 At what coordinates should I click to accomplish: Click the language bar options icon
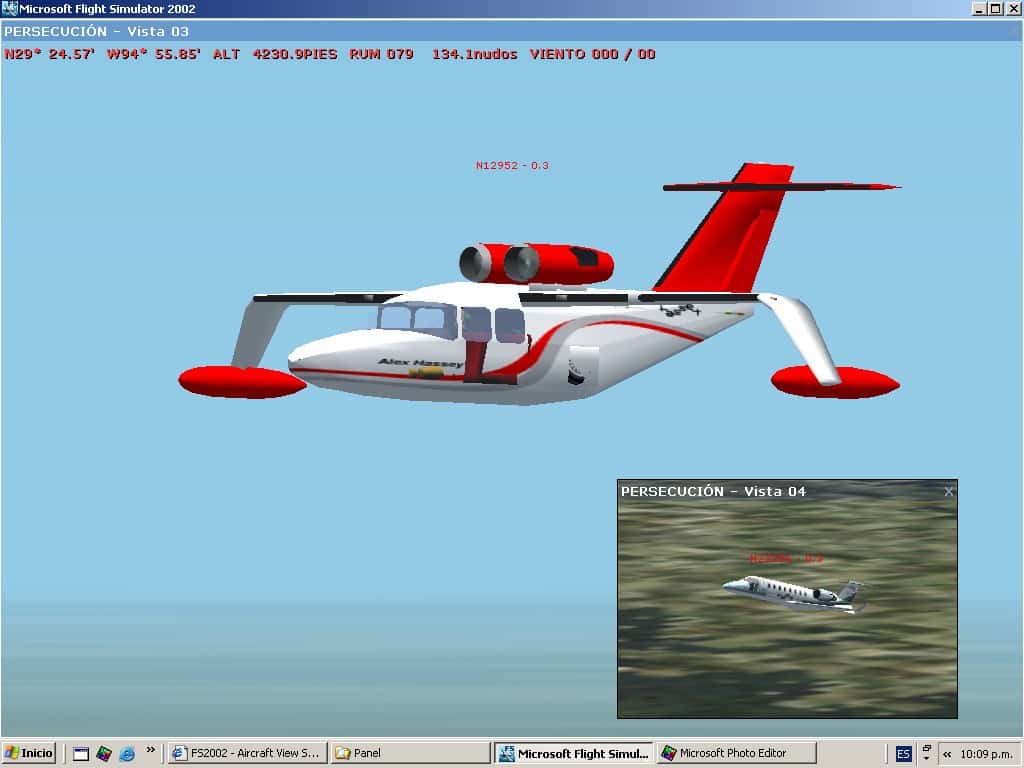(926, 753)
